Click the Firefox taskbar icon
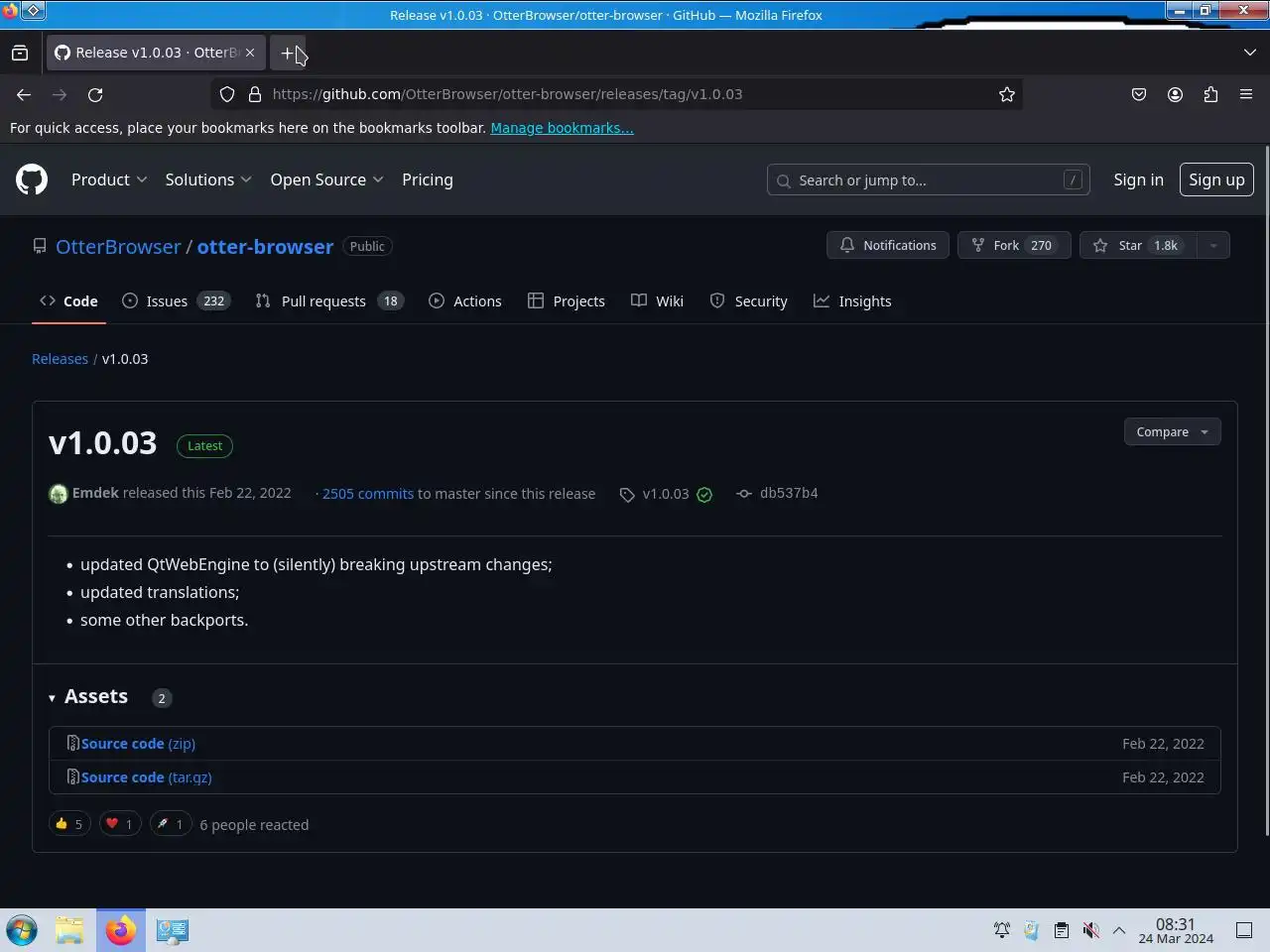 [x=121, y=930]
